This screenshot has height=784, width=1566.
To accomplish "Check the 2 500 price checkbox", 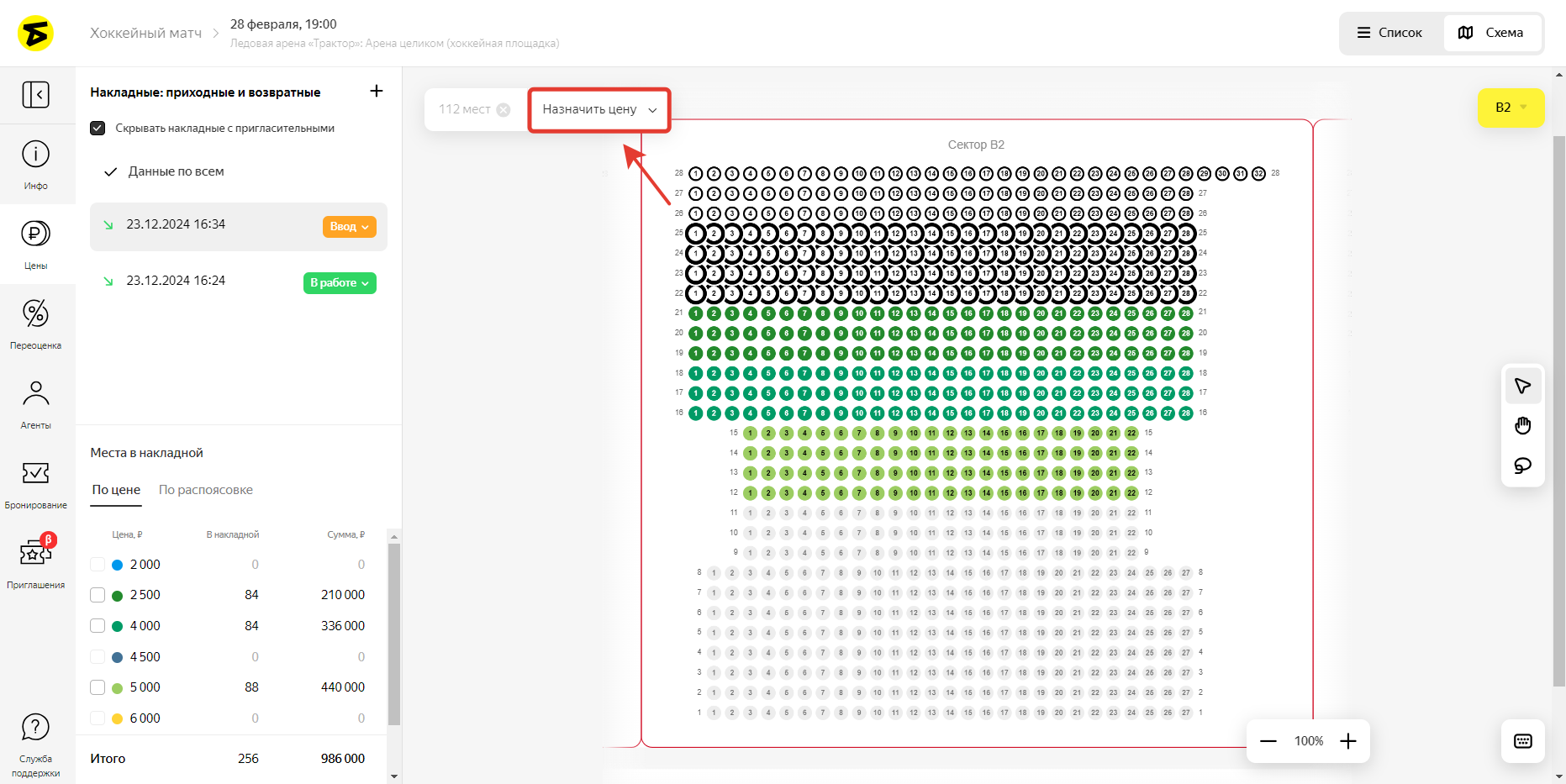I will [98, 595].
